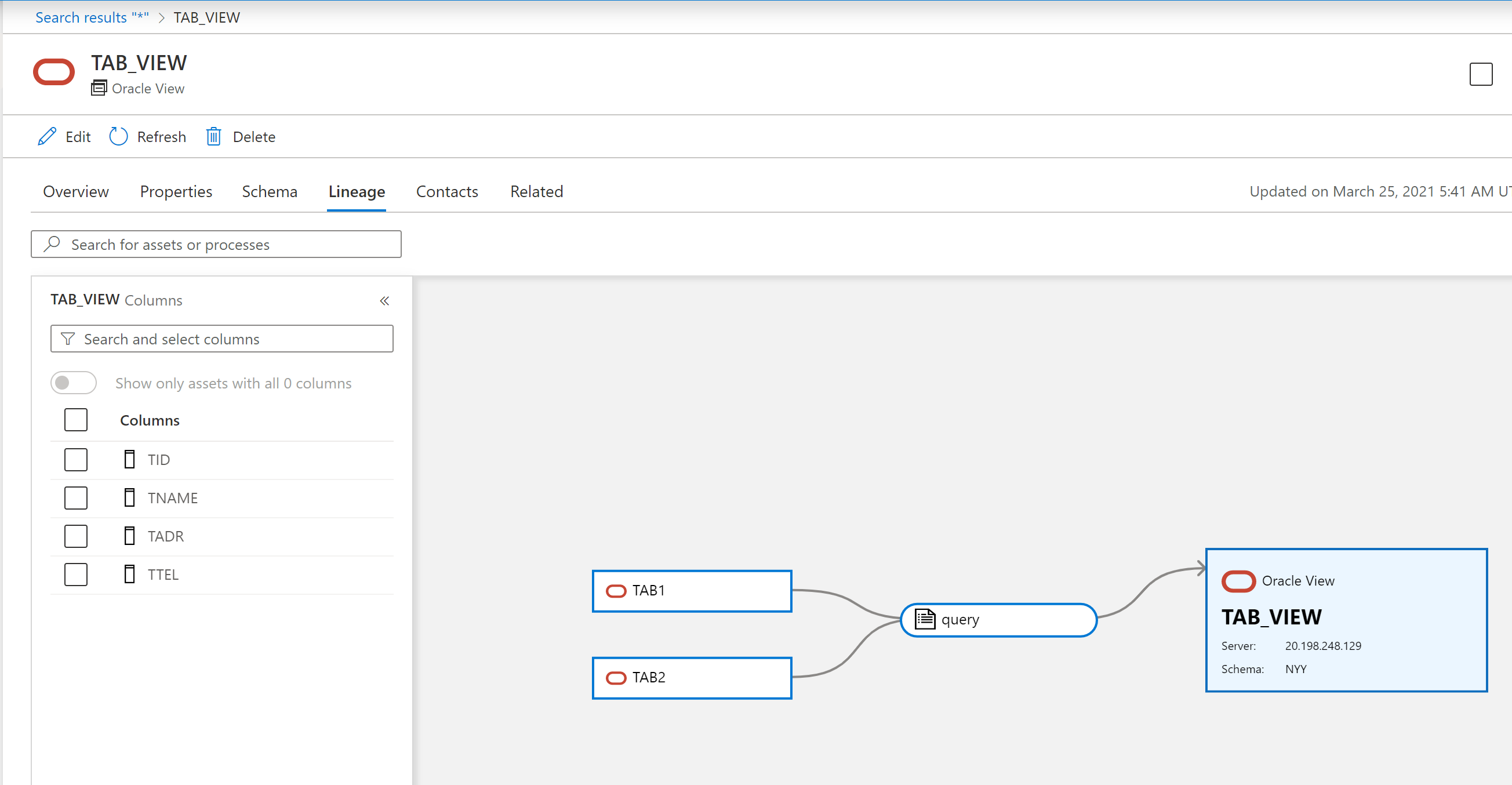Click the Lineage tab
The width and height of the screenshot is (1512, 785).
[x=357, y=191]
